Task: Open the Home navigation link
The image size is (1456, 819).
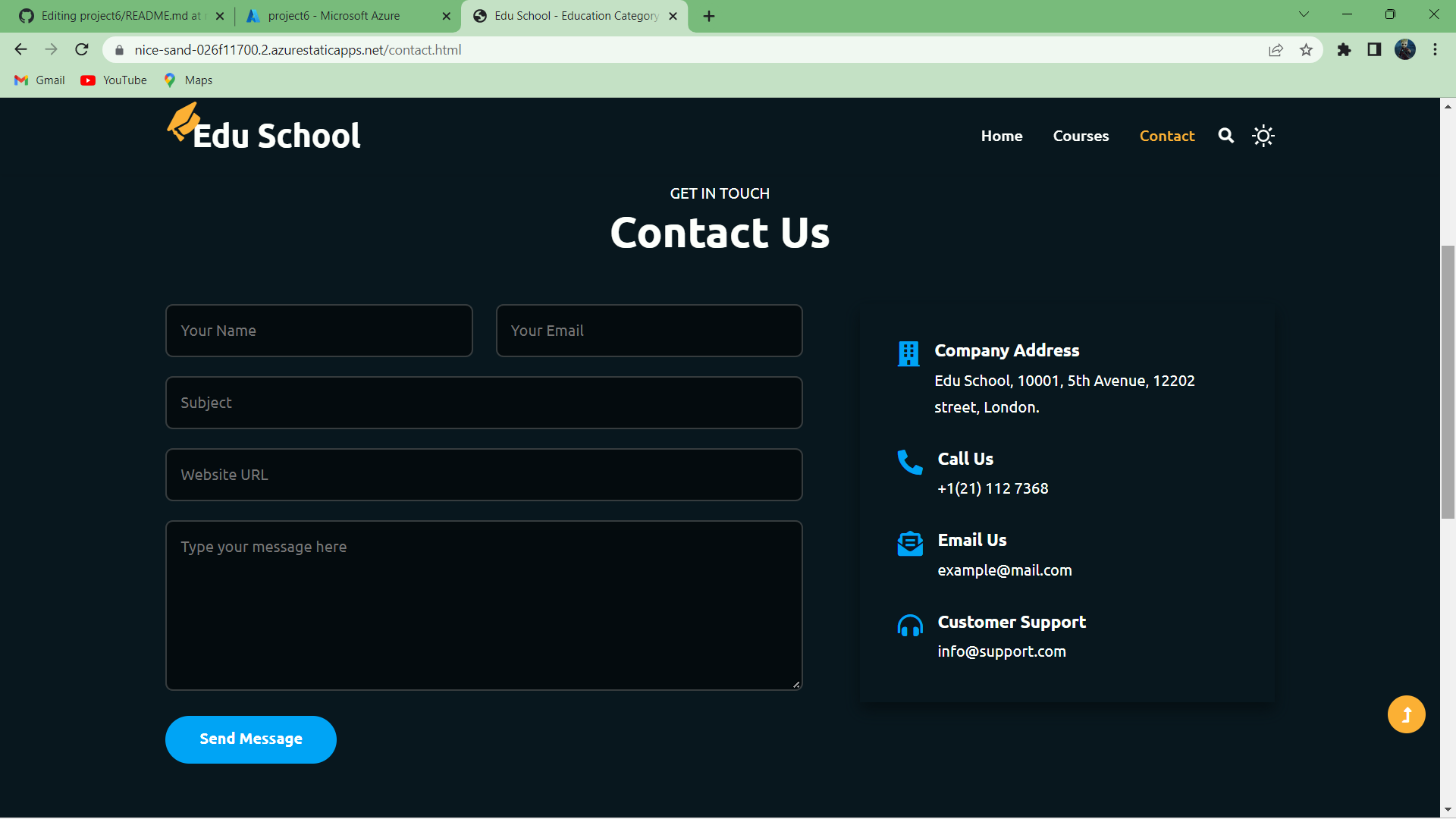Action: coord(1001,136)
